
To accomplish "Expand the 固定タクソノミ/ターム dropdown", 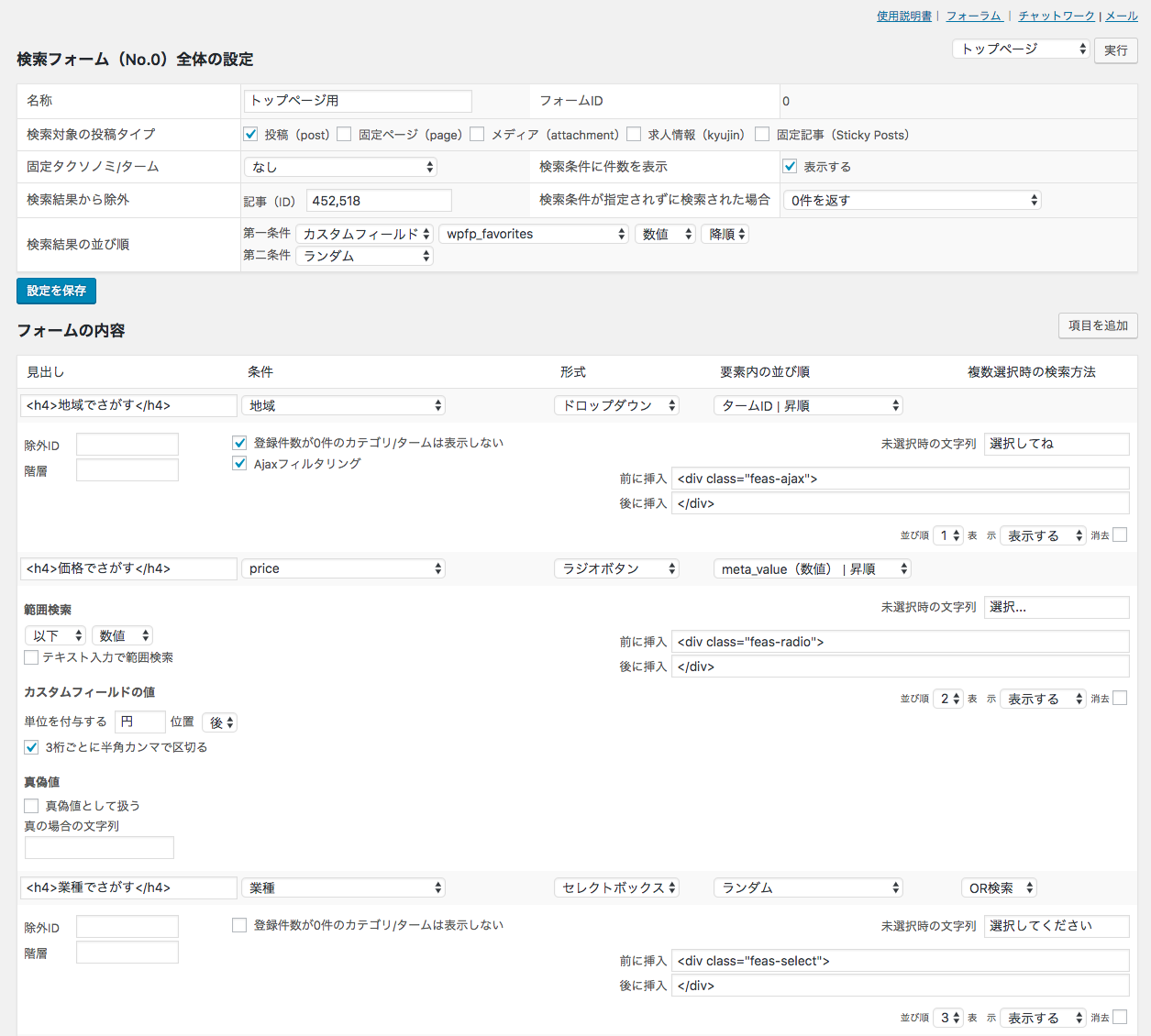I will tap(340, 167).
